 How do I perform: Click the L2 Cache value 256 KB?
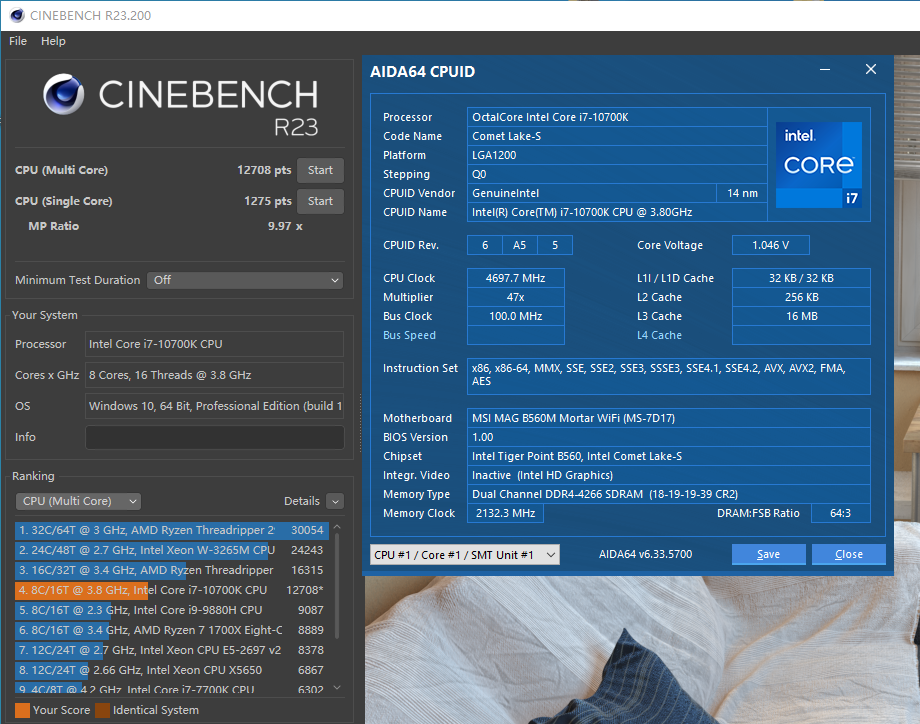pos(801,297)
